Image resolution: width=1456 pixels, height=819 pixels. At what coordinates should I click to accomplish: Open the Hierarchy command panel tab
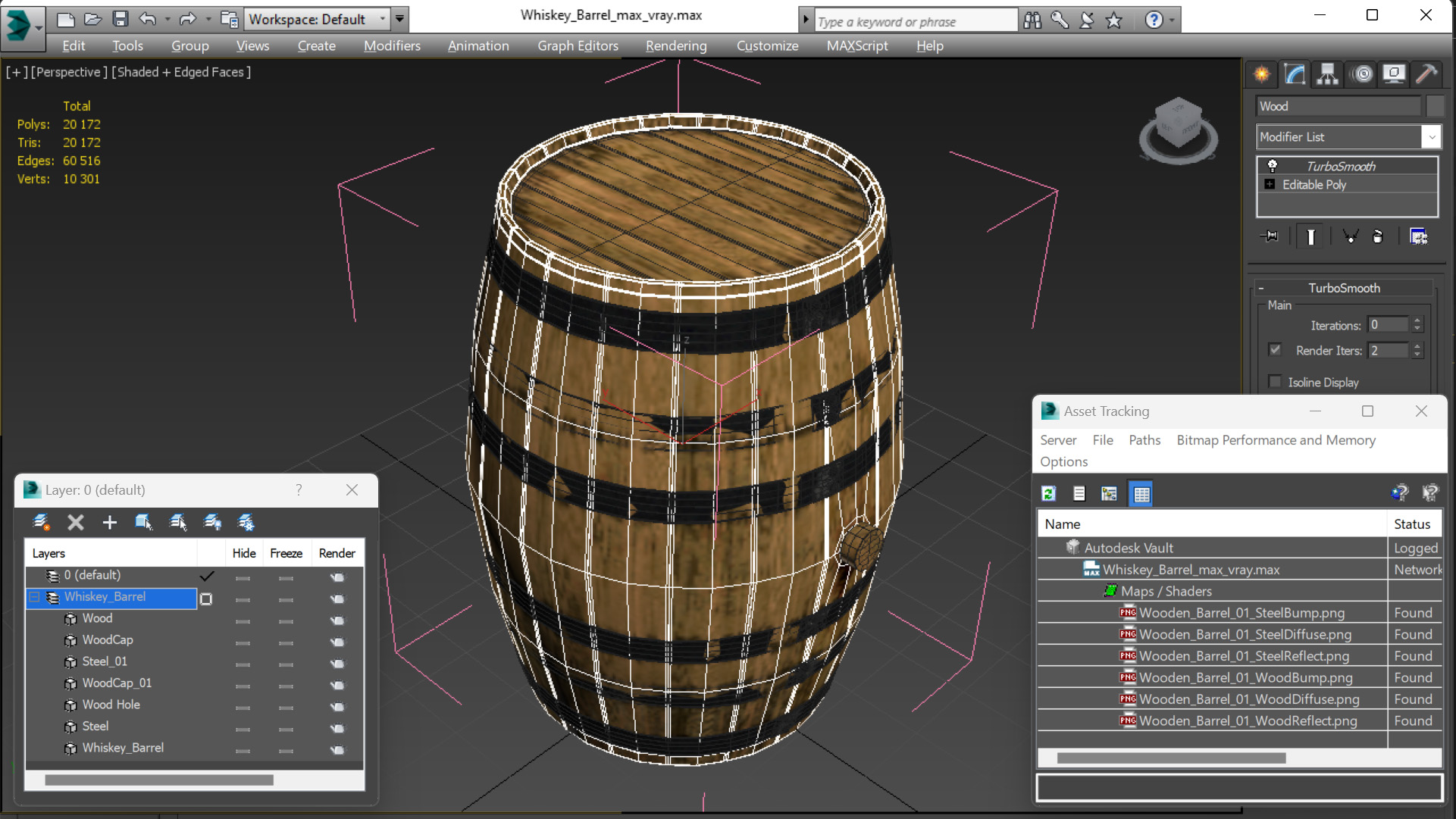click(1327, 74)
